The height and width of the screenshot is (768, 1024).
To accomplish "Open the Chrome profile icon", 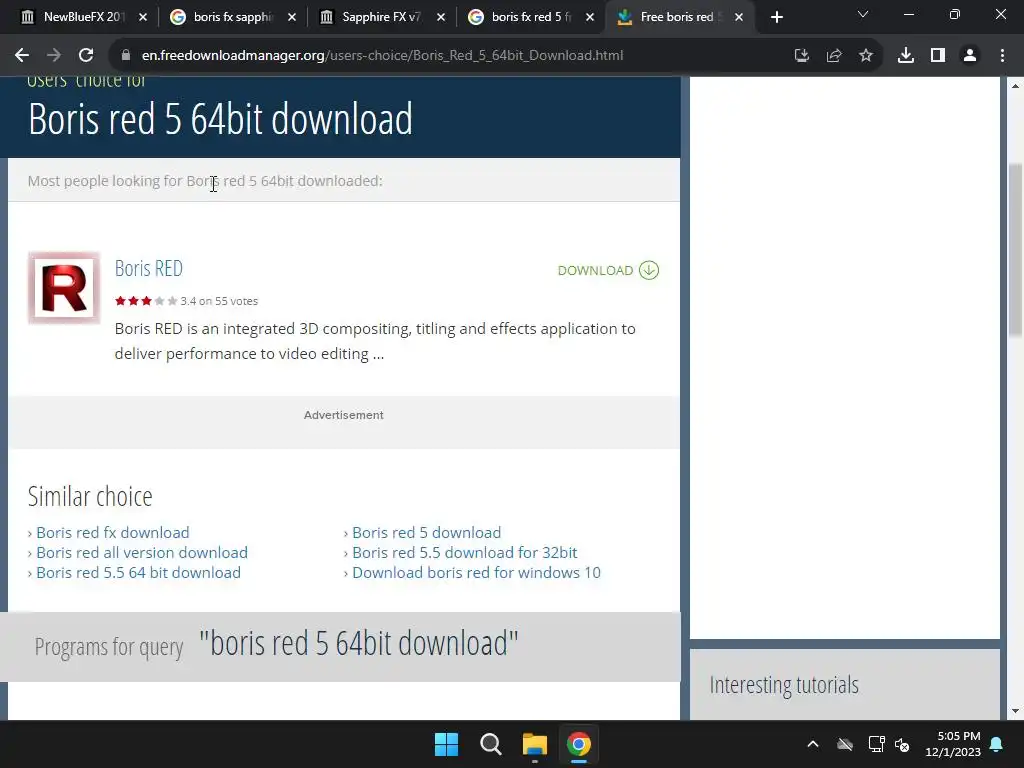I will [970, 56].
